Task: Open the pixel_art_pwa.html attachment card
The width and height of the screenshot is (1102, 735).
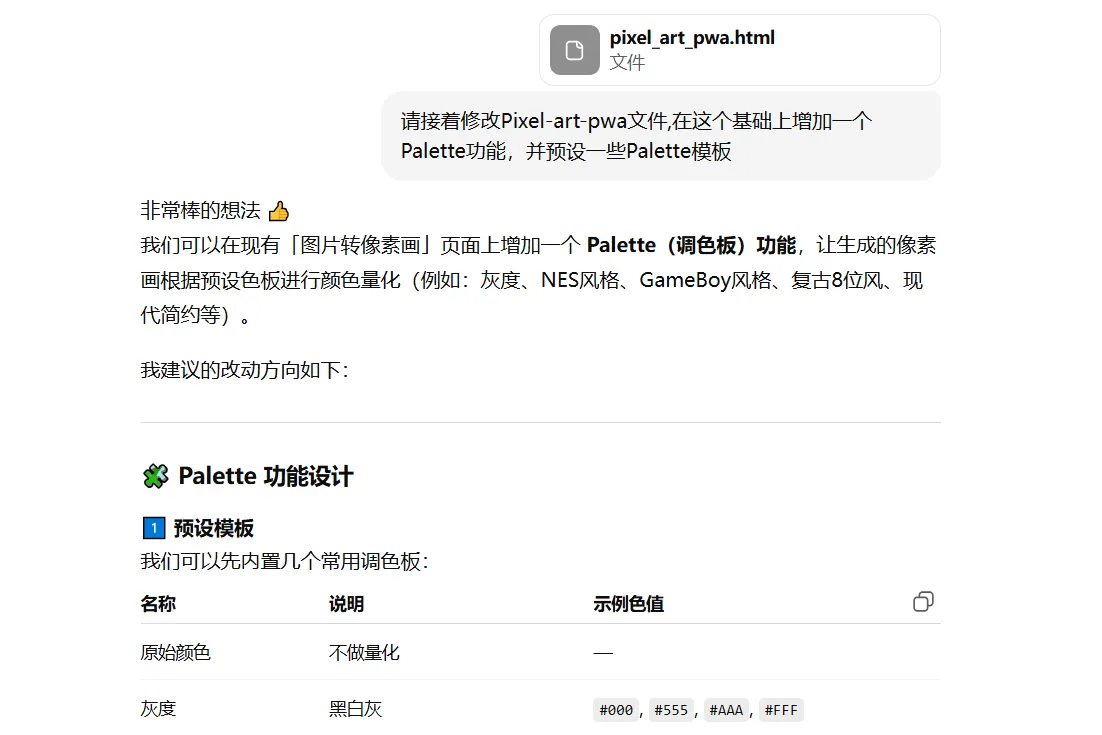Action: coord(738,49)
